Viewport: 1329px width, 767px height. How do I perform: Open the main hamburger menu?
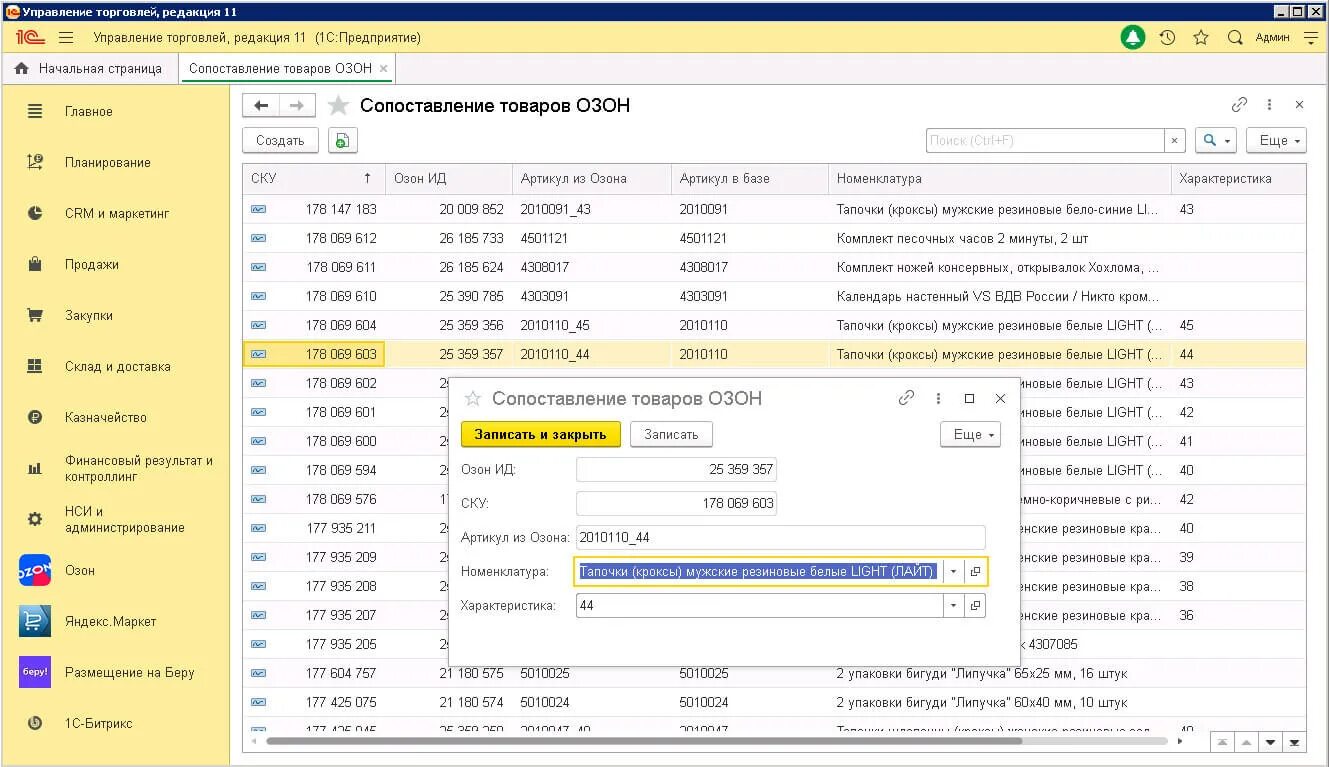66,37
